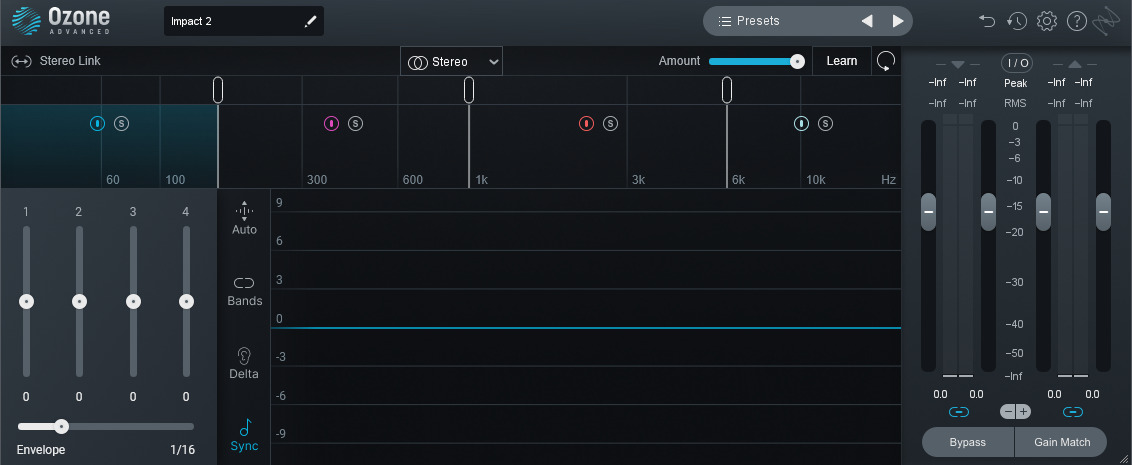1132x465 pixels.
Task: Adjust the band 3 impact slider
Action: [133, 301]
